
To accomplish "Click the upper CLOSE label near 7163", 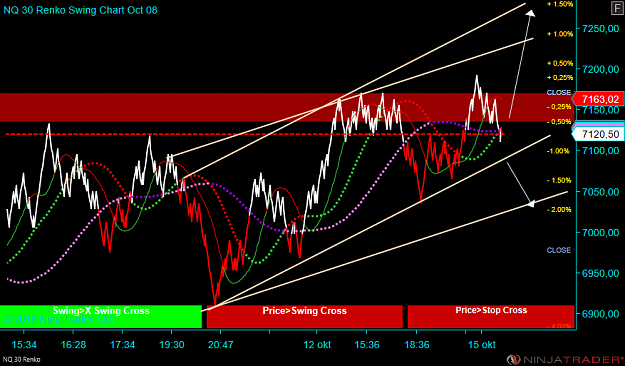I will pyautogui.click(x=559, y=92).
